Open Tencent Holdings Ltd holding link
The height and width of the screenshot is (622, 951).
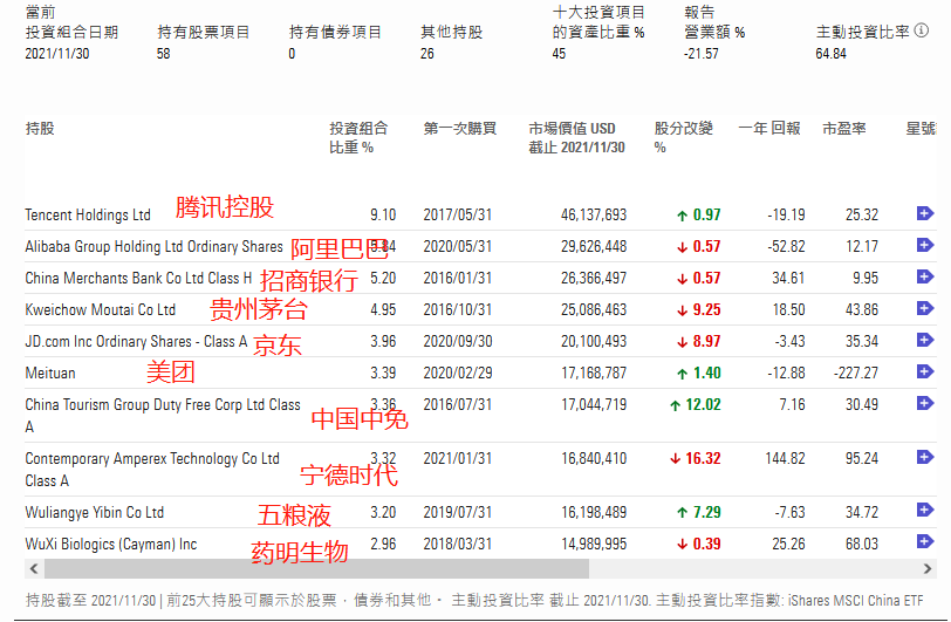click(87, 215)
